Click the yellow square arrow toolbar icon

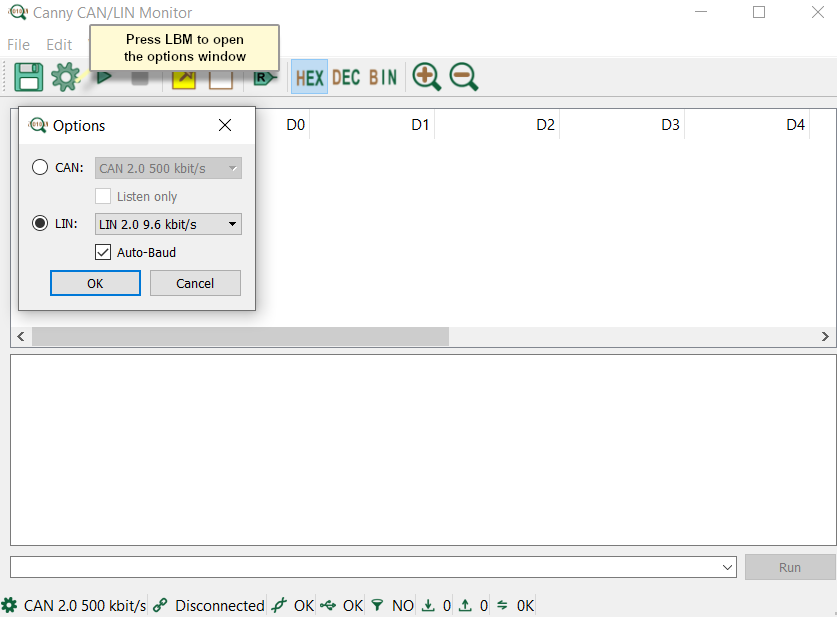pyautogui.click(x=184, y=80)
